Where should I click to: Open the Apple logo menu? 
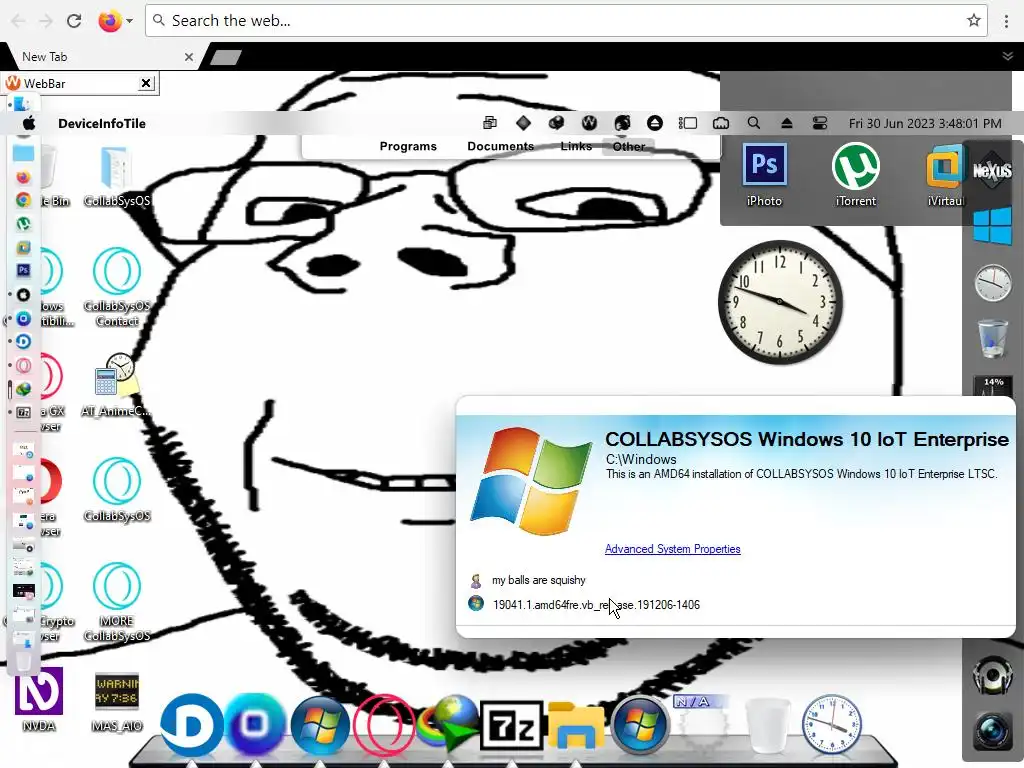click(x=29, y=123)
